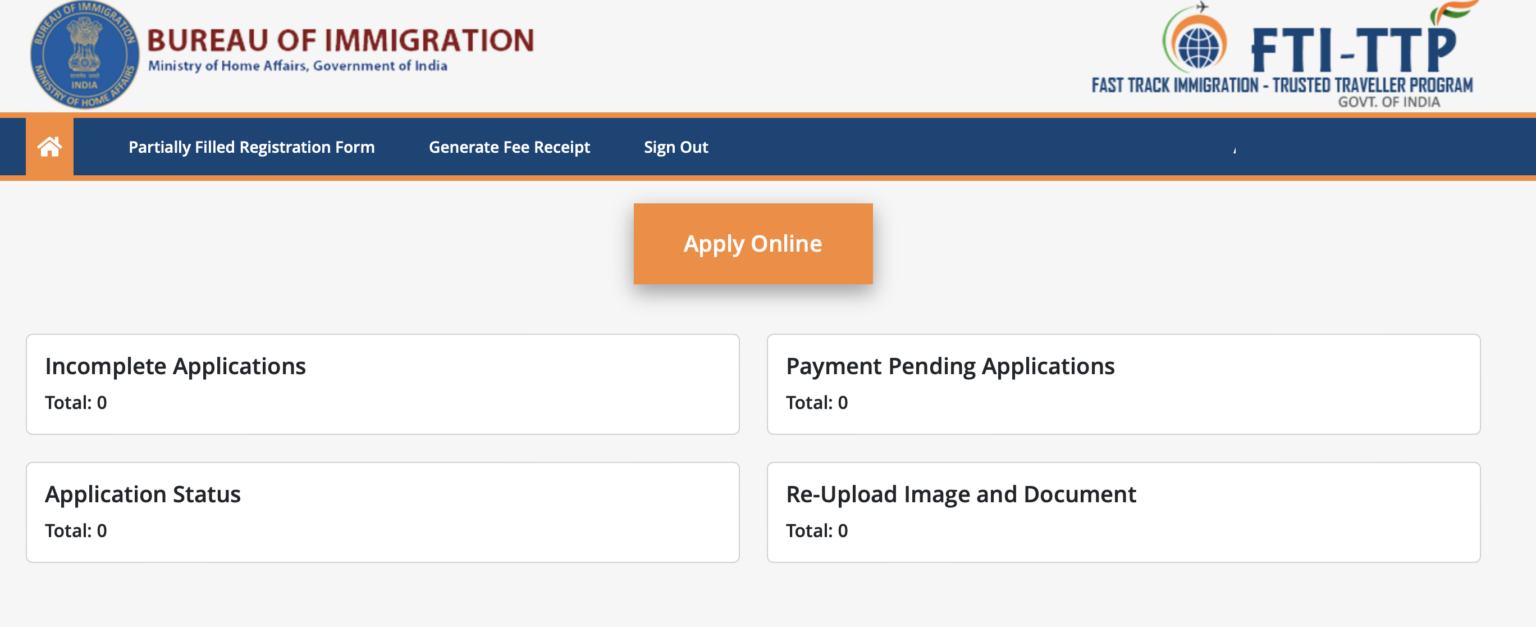The height and width of the screenshot is (627, 1536).
Task: Open the Incomplete Applications card
Action: 383,384
